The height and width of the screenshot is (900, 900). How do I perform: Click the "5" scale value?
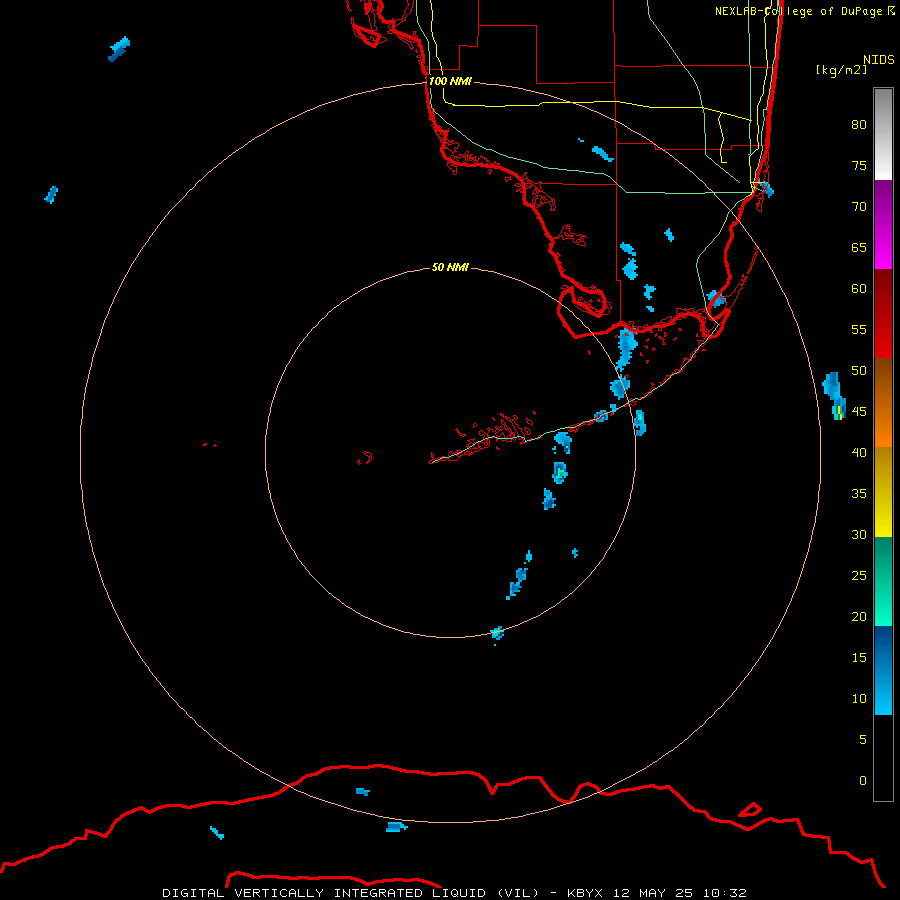pyautogui.click(x=863, y=740)
